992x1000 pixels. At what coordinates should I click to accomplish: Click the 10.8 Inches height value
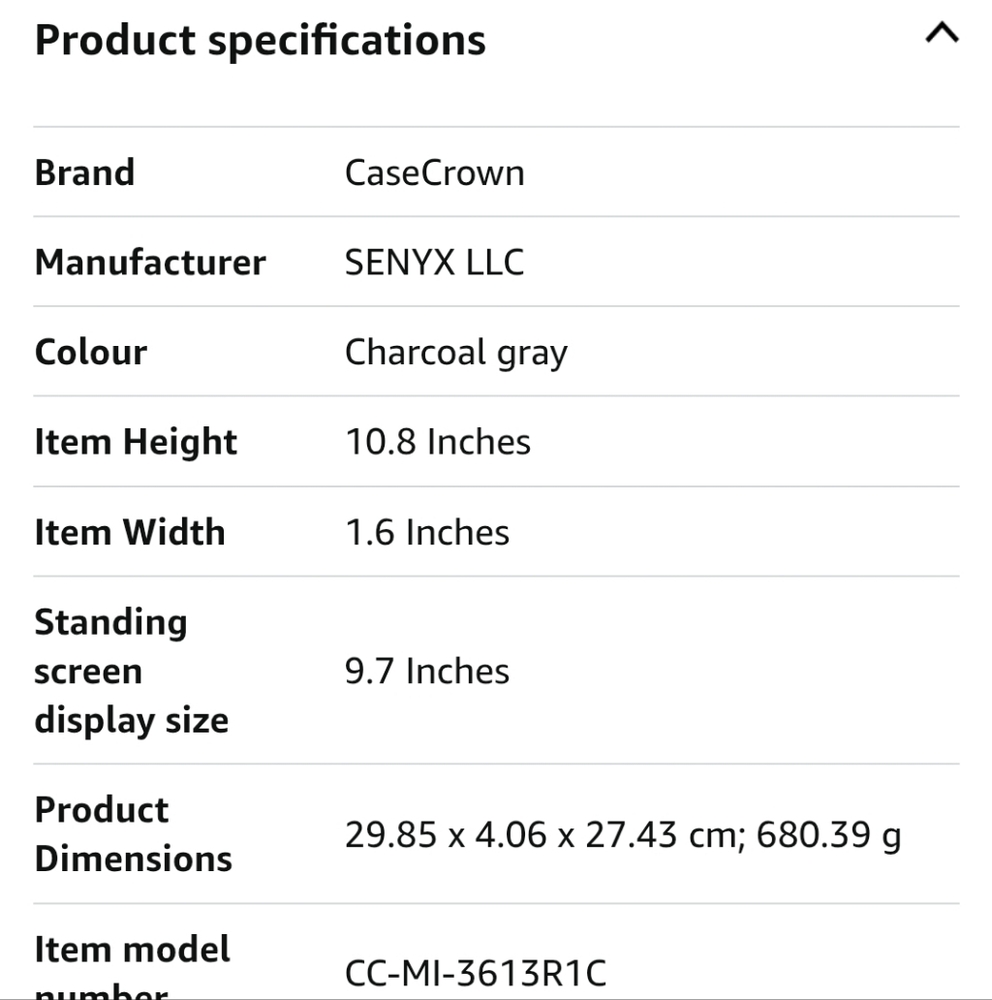(x=438, y=442)
